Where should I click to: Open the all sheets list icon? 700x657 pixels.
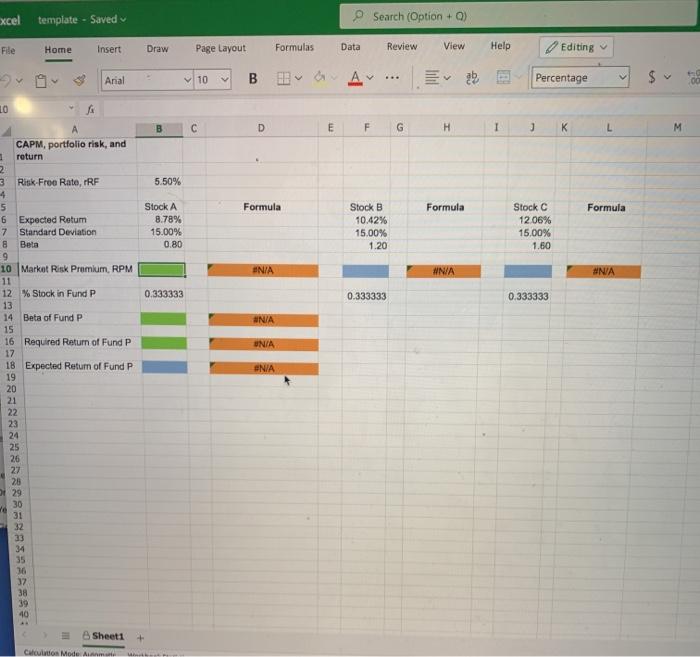click(x=66, y=636)
